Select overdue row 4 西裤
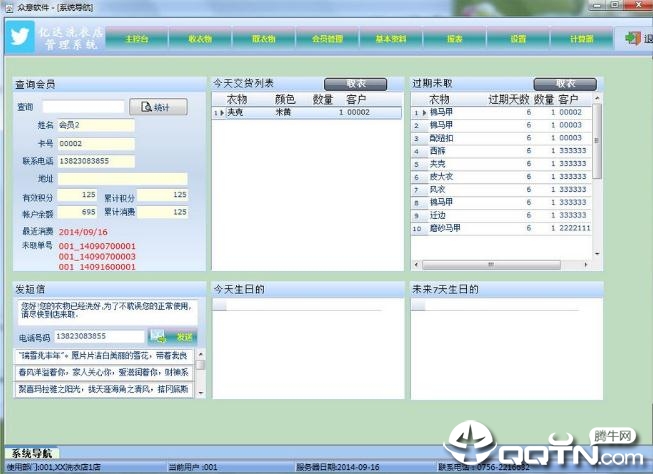 [501, 151]
